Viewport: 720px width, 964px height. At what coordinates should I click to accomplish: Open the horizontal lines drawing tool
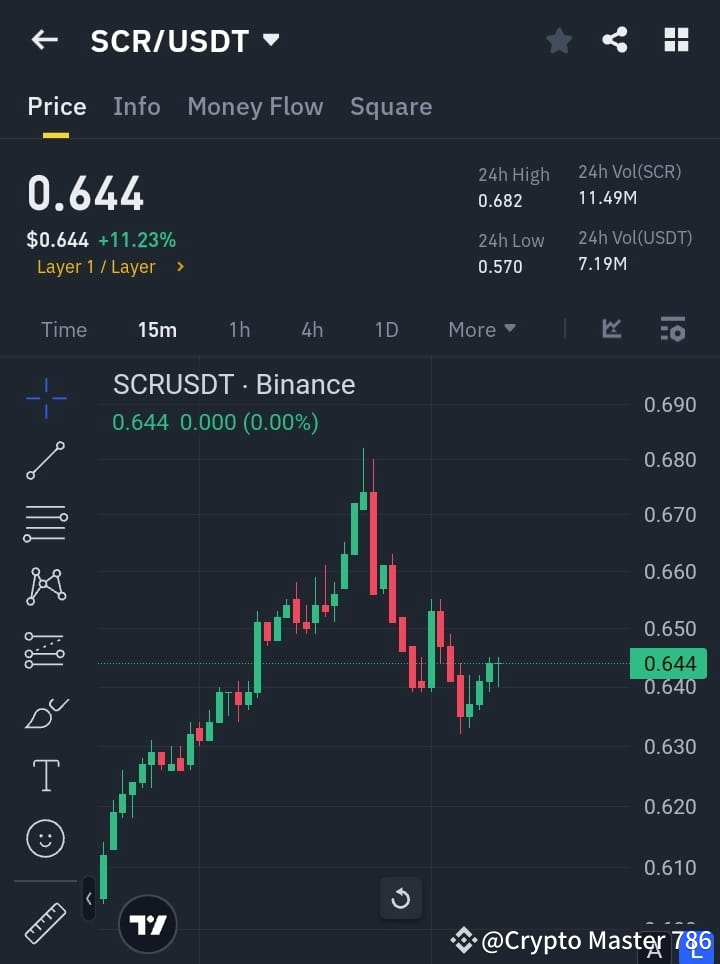45,524
